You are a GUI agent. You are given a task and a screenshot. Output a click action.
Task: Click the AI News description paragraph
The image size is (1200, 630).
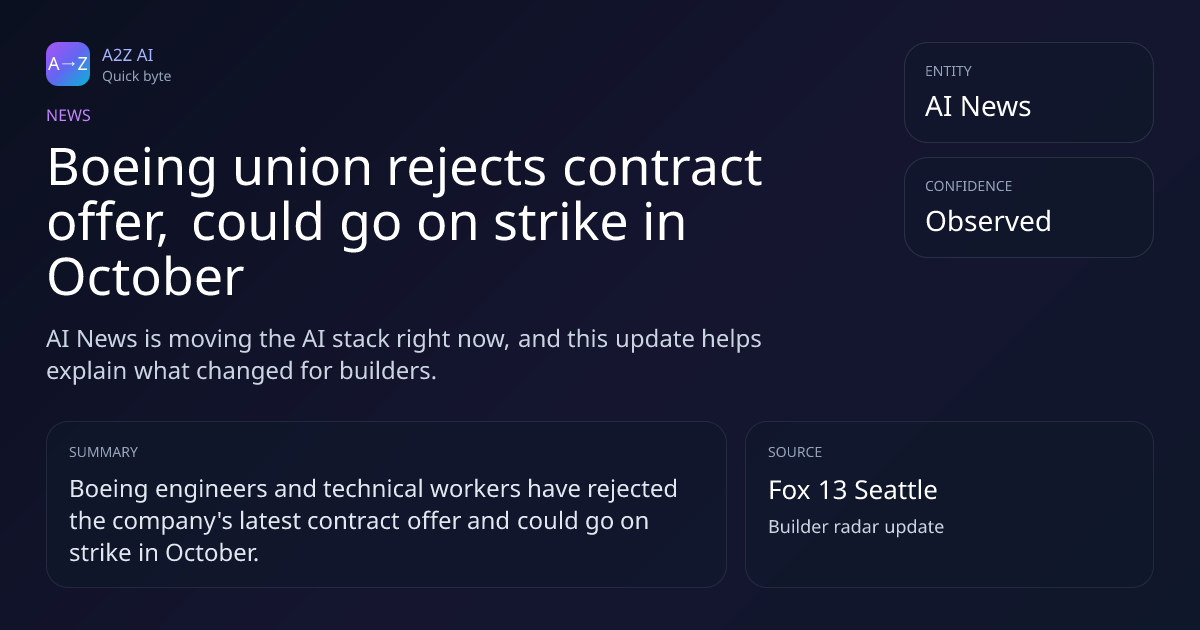tap(404, 354)
